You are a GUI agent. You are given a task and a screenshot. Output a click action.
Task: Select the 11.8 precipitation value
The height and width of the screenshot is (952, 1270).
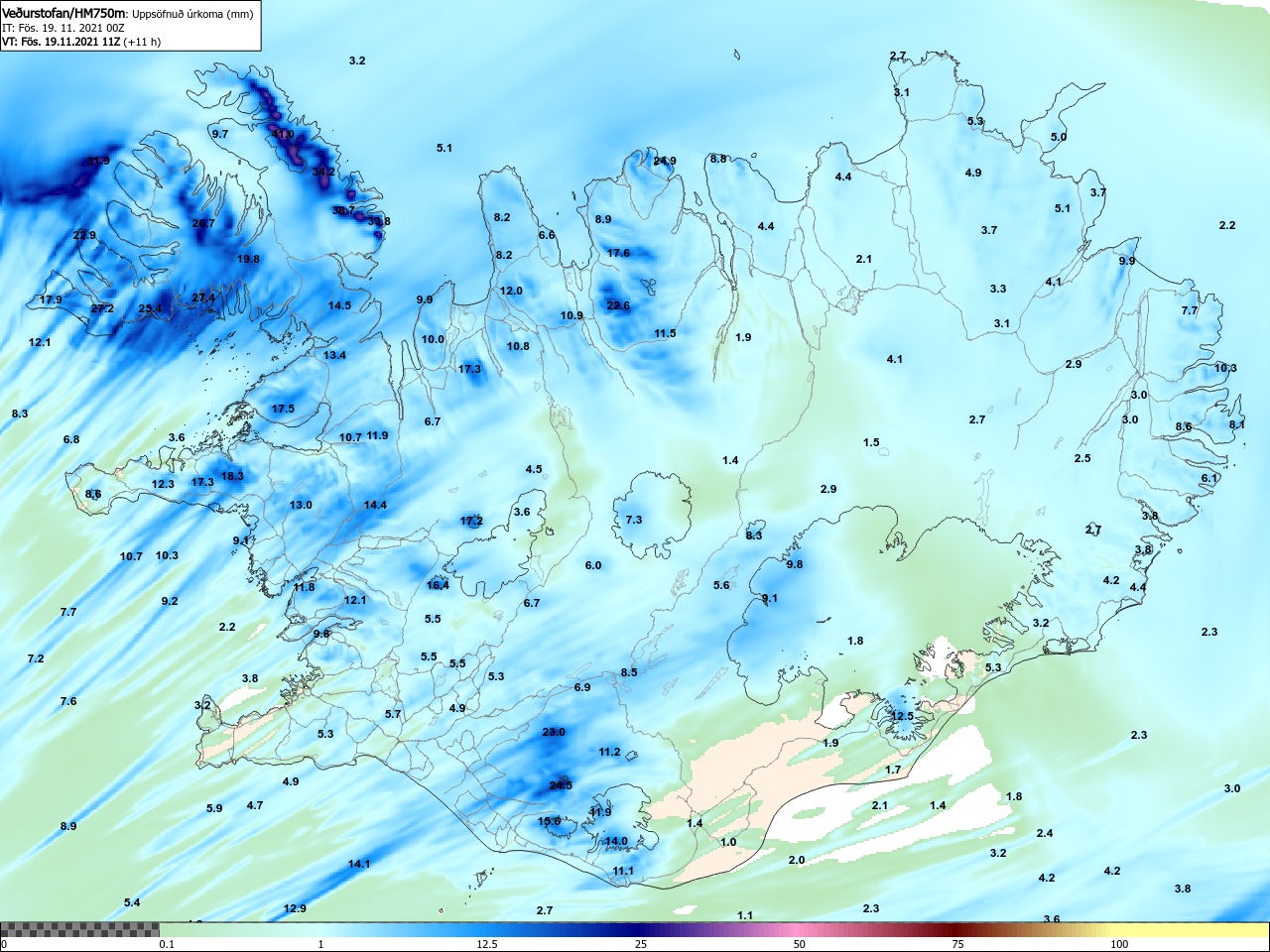tap(304, 587)
